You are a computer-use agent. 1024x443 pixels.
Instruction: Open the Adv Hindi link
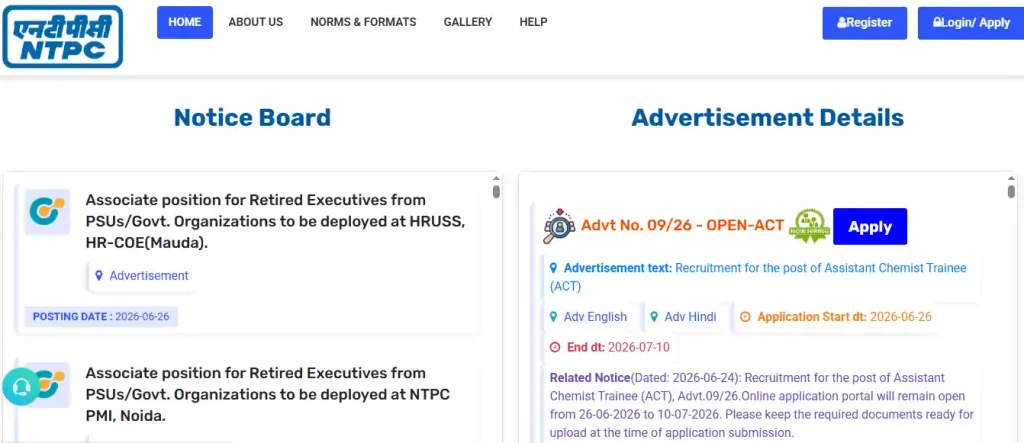[690, 317]
